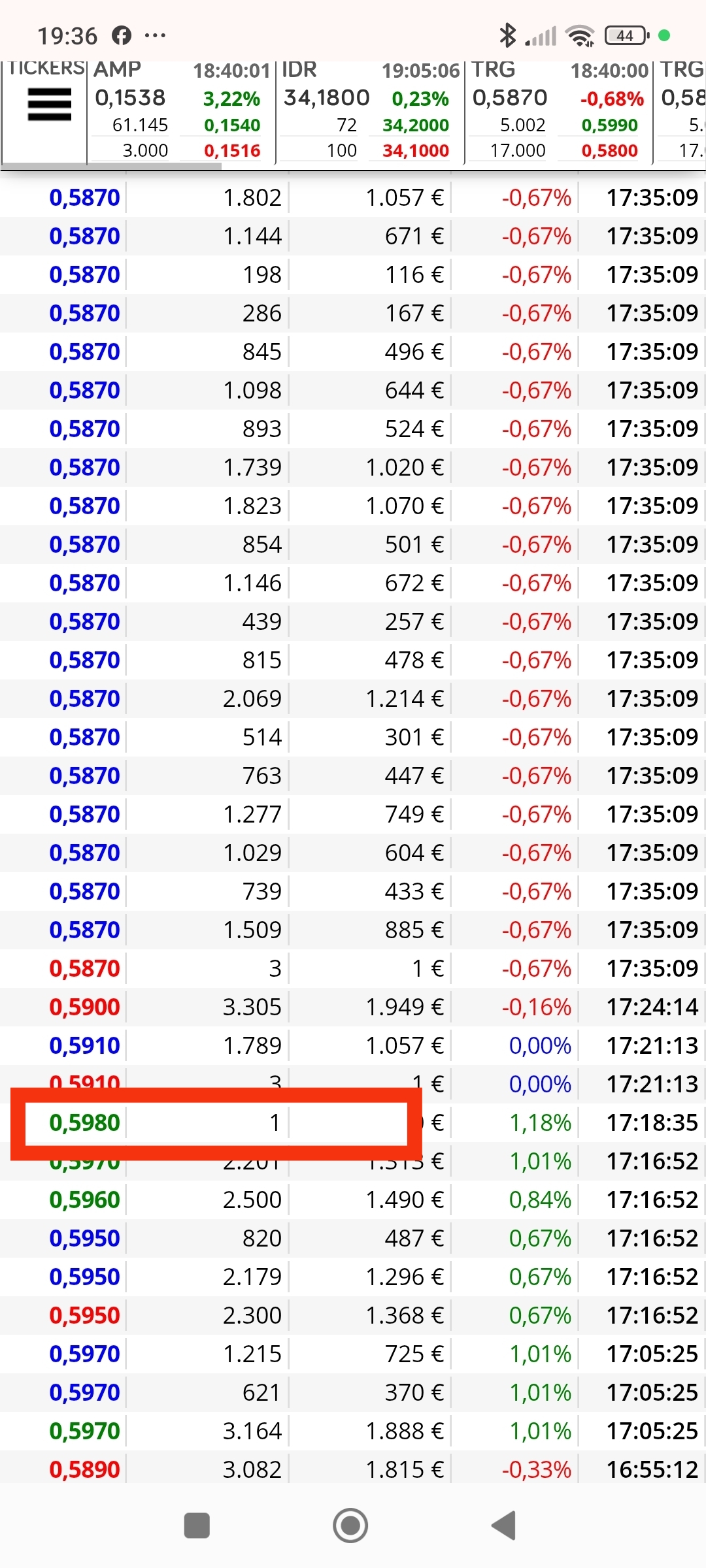Tap the volume 2.069 cell
706x1568 pixels.
252,698
